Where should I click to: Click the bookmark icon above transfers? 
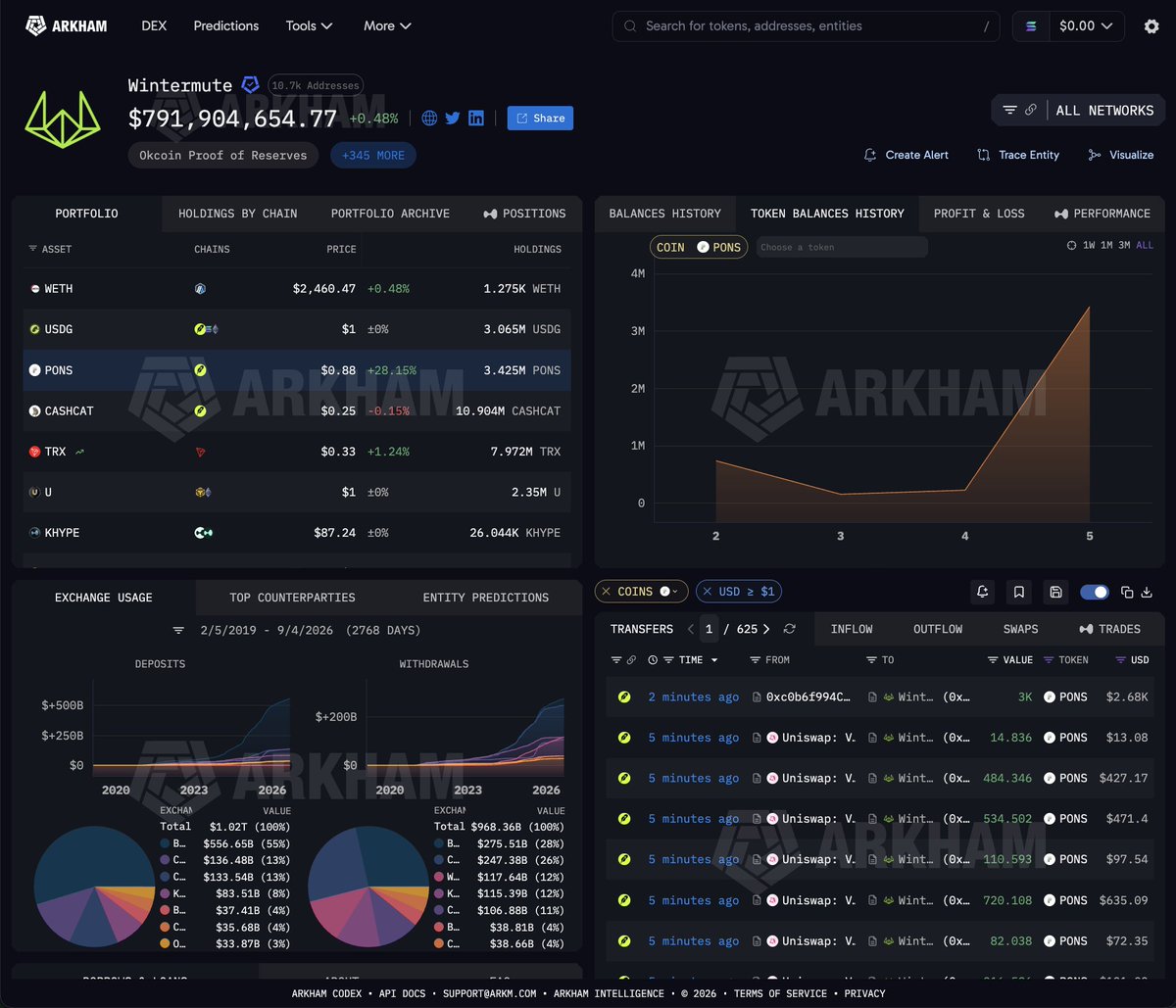1019,592
